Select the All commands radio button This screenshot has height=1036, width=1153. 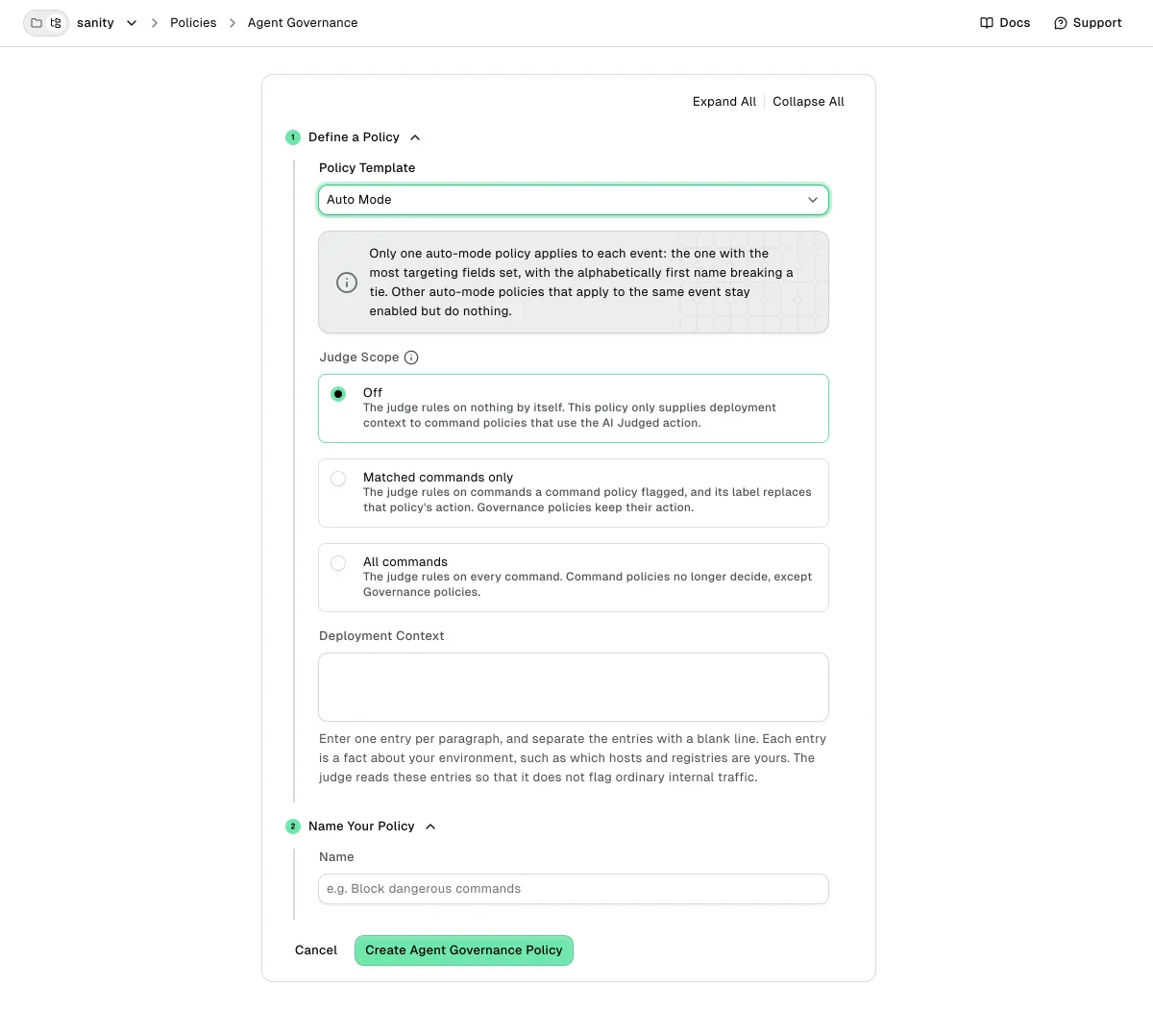338,563
